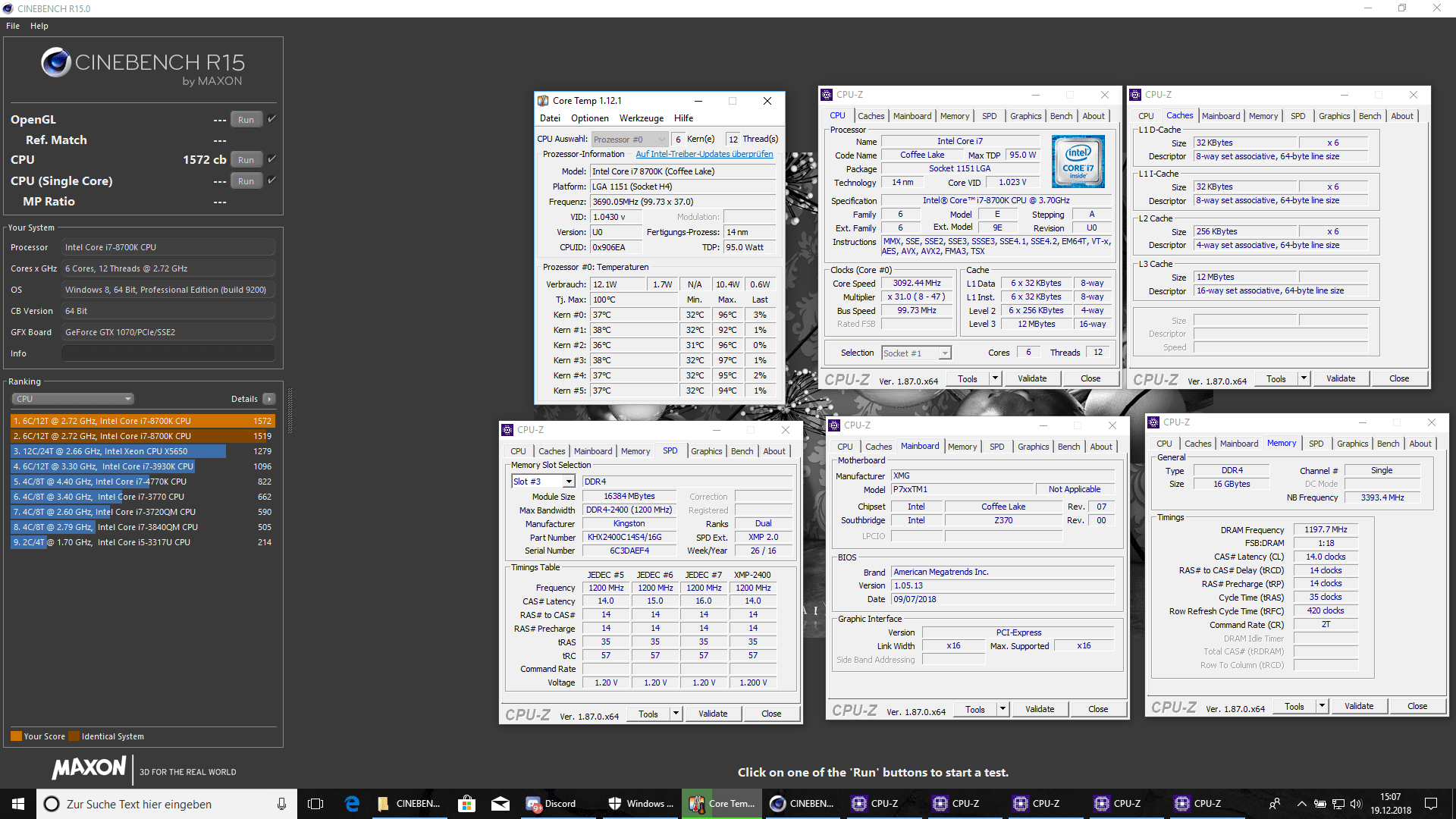Switch to the Bench tab in CPU-Z
This screenshot has width=1456, height=819.
[x=1061, y=116]
